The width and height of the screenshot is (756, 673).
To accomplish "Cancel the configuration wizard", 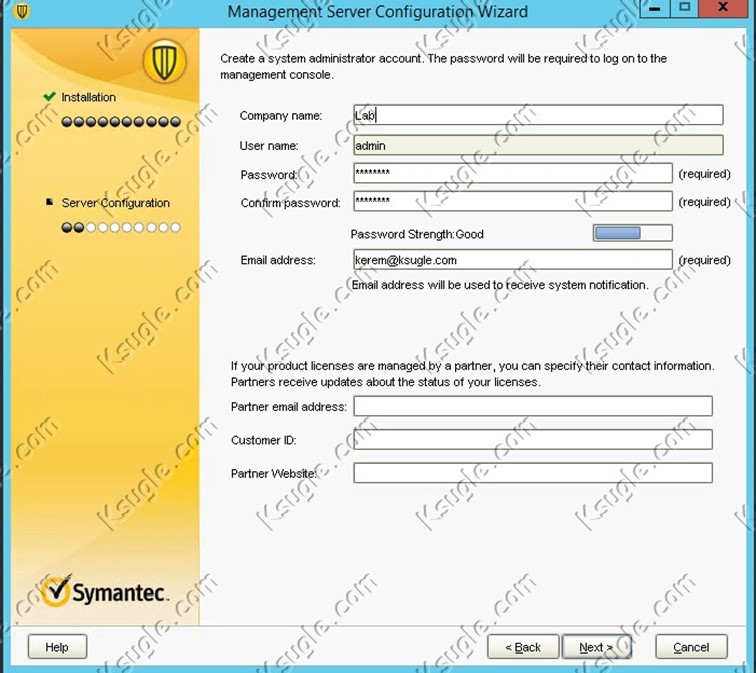I will (x=691, y=646).
